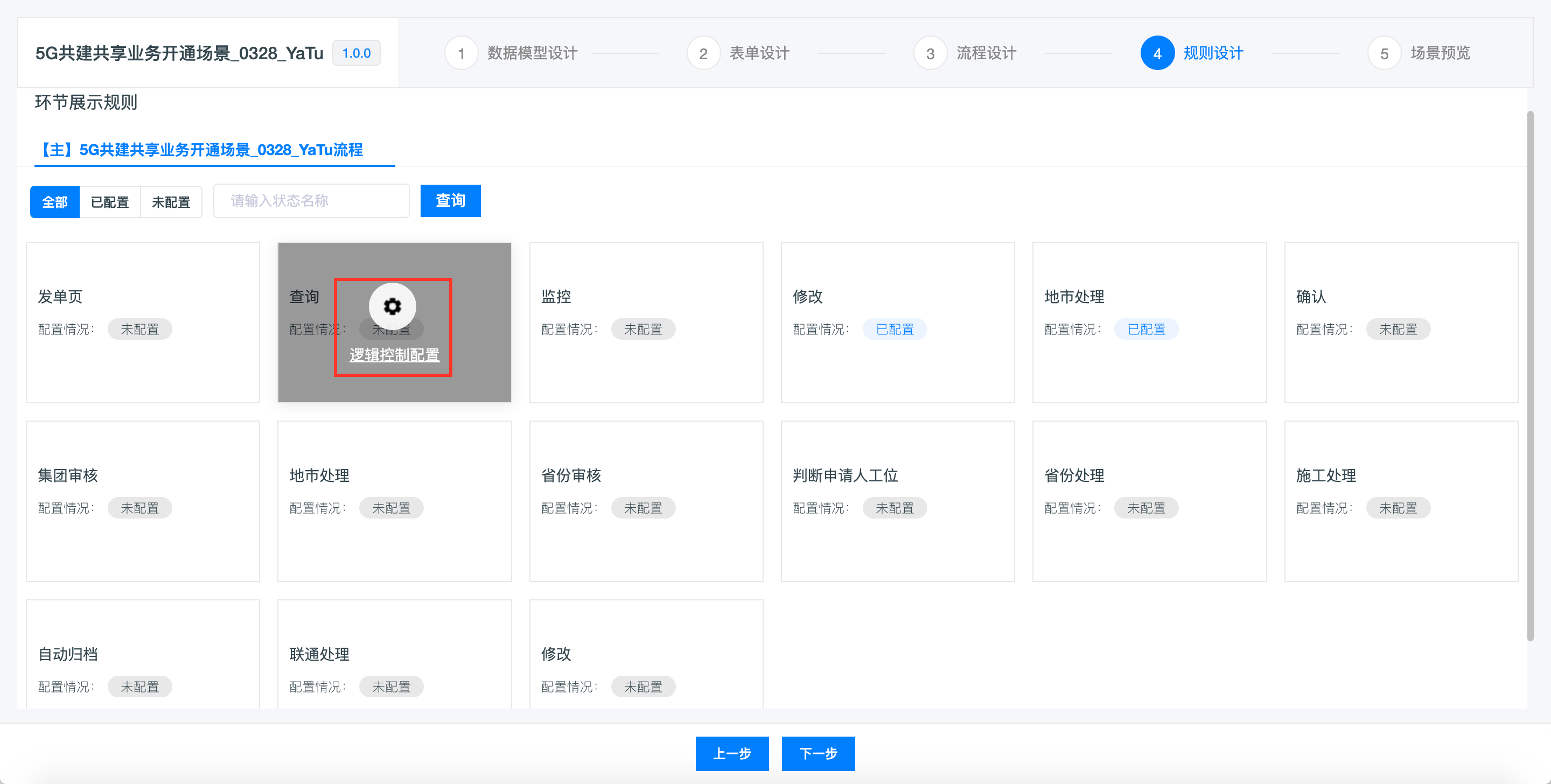Select the 联通处理 stage card

pos(394,654)
